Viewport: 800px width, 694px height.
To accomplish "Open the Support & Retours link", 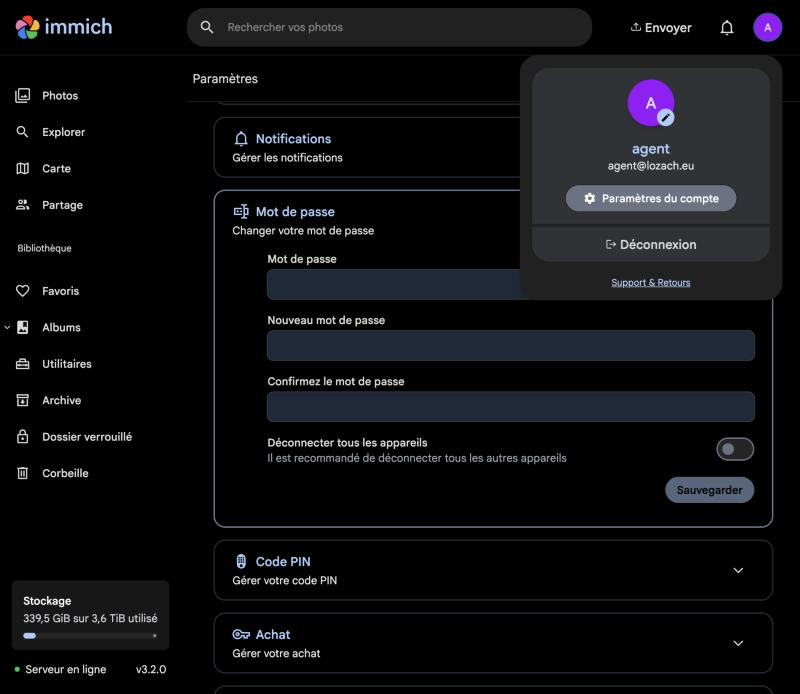I will [651, 283].
